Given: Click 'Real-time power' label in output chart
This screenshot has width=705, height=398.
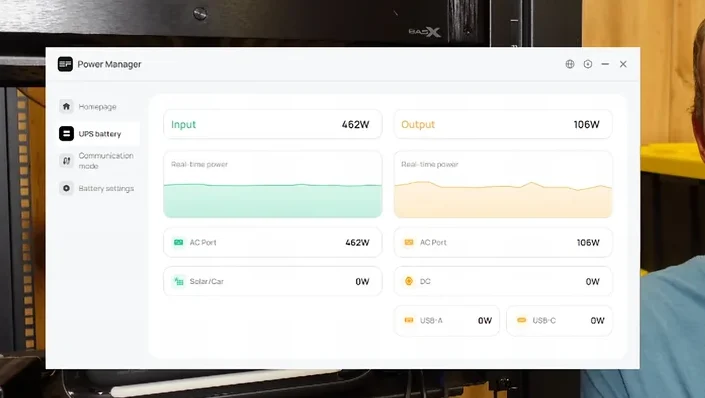Looking at the screenshot, I should coord(429,165).
